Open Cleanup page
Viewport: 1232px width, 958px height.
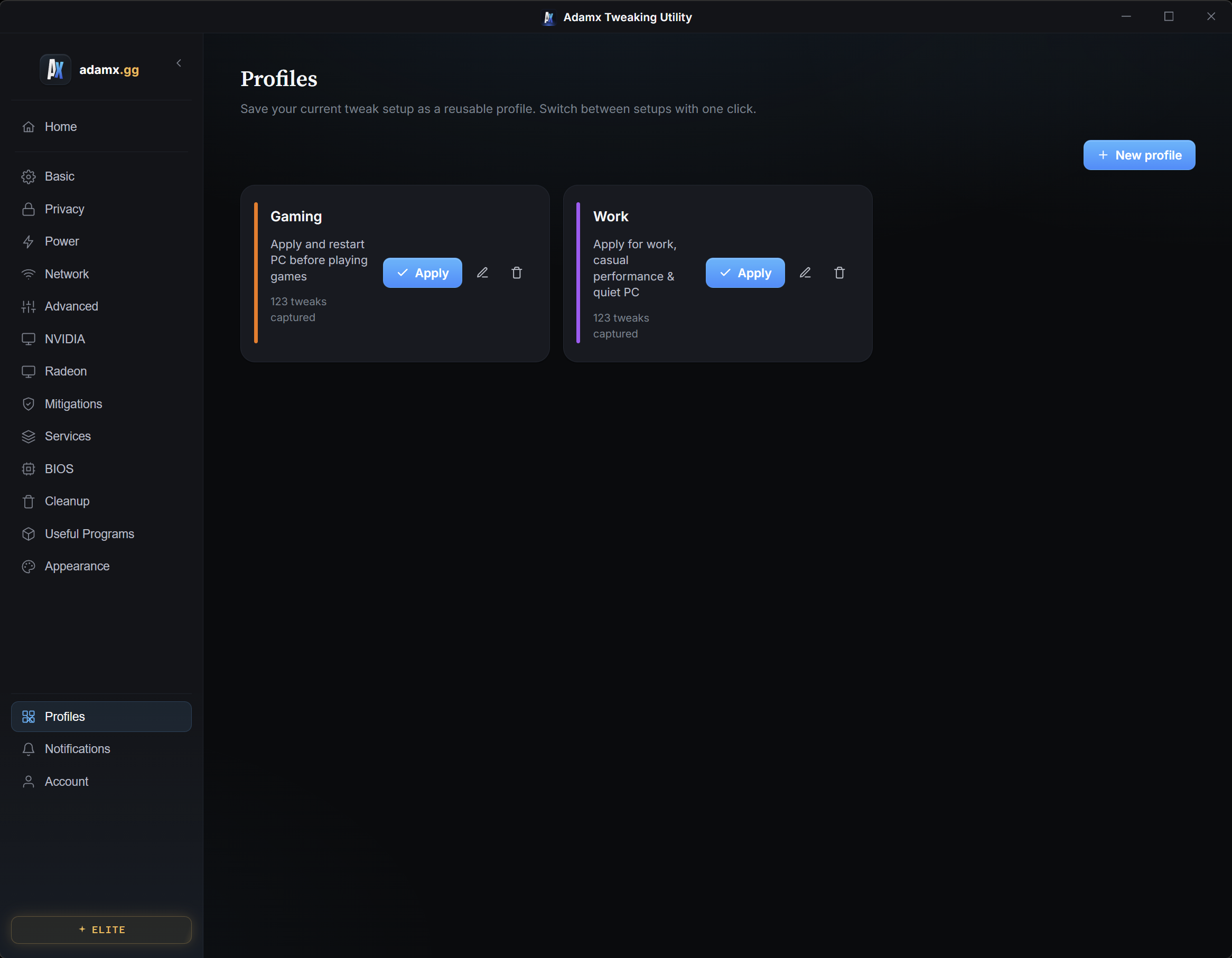tap(101, 501)
